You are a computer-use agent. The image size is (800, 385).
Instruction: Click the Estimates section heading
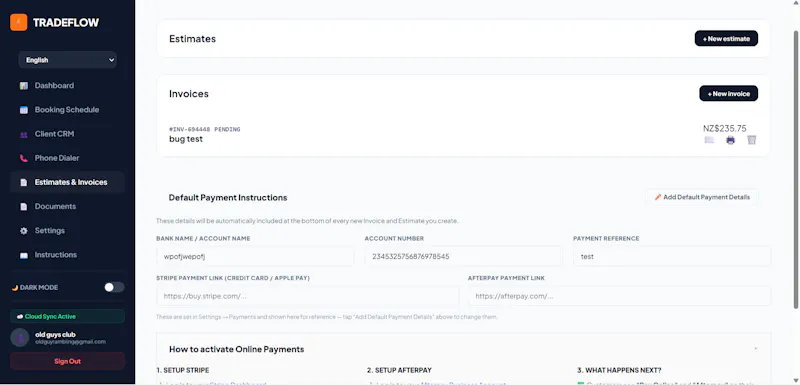pyautogui.click(x=192, y=39)
